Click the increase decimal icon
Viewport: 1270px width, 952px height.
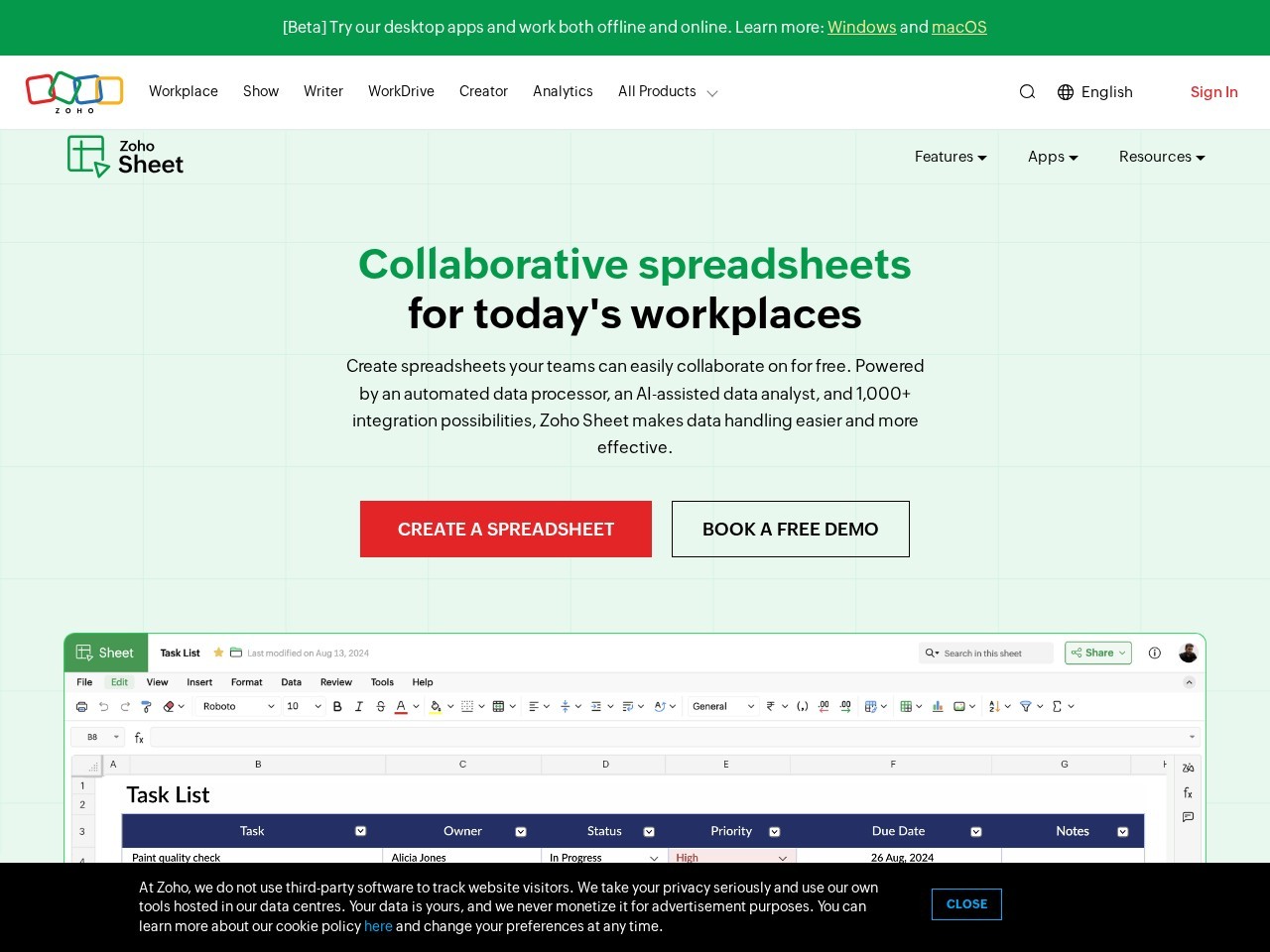point(845,706)
